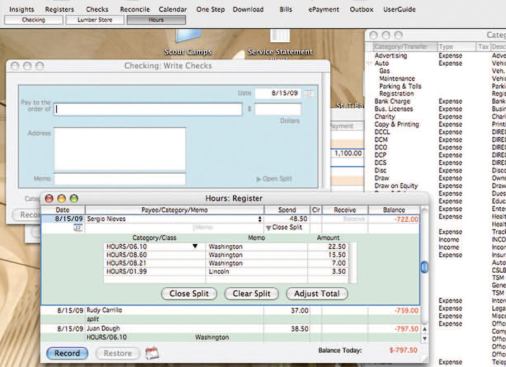Collapse split via Close Split triangle
The height and width of the screenshot is (367, 506).
[268, 228]
